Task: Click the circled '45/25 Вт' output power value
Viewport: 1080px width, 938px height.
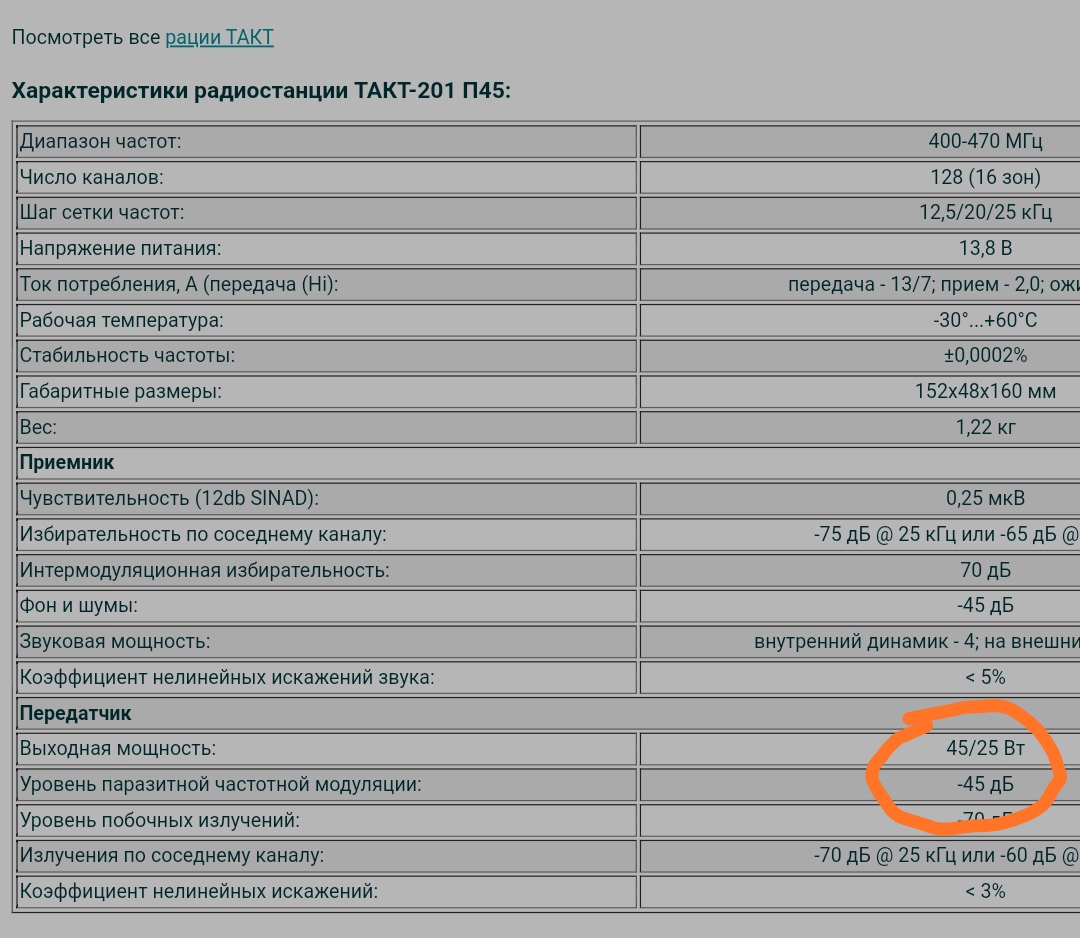Action: point(985,748)
